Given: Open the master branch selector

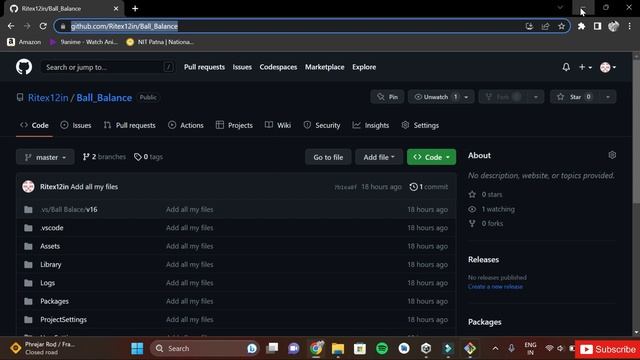Looking at the screenshot, I should tap(45, 157).
